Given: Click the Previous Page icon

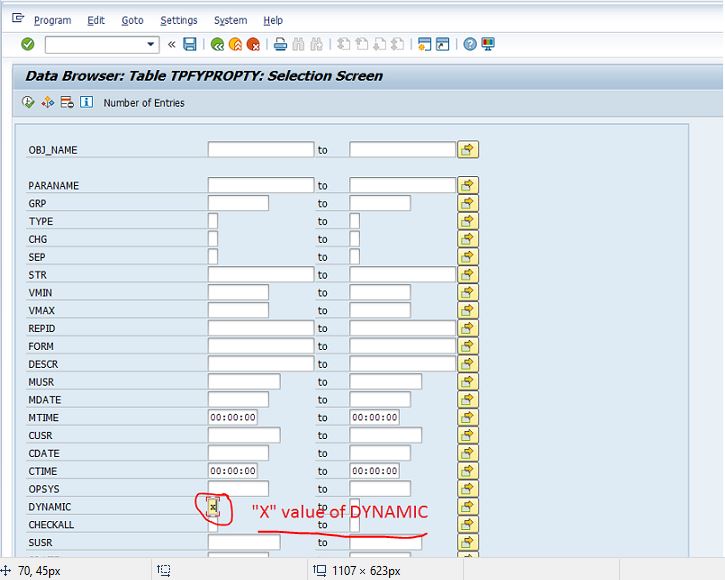Looking at the screenshot, I should coord(362,44).
